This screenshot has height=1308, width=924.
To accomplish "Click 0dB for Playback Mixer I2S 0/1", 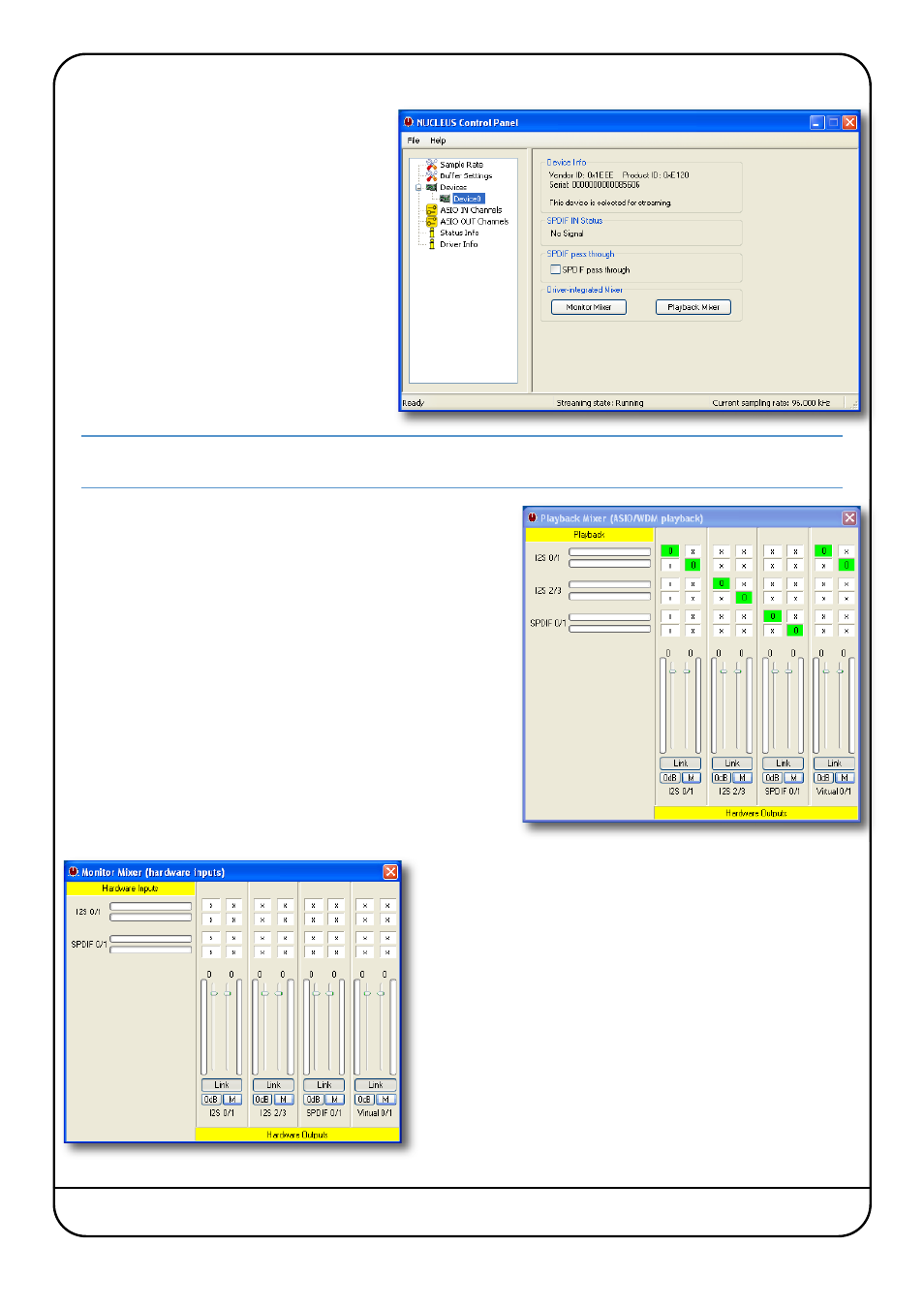I will [670, 778].
